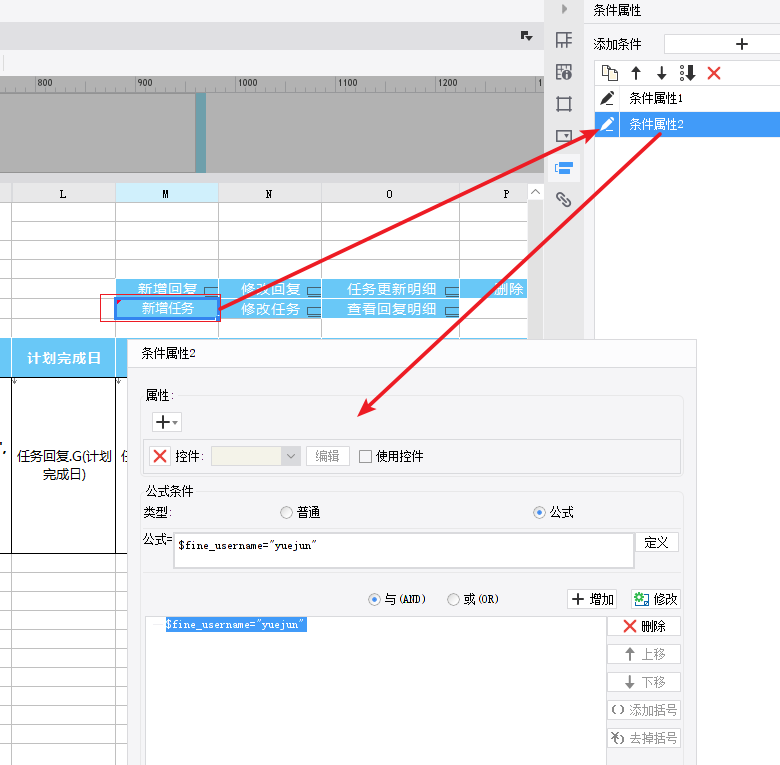Click the 增加 button

pyautogui.click(x=592, y=599)
